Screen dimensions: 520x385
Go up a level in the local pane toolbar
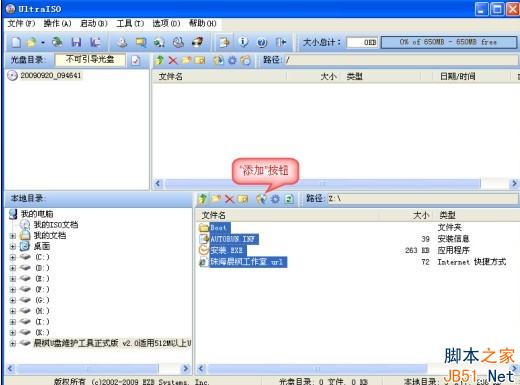[202, 199]
